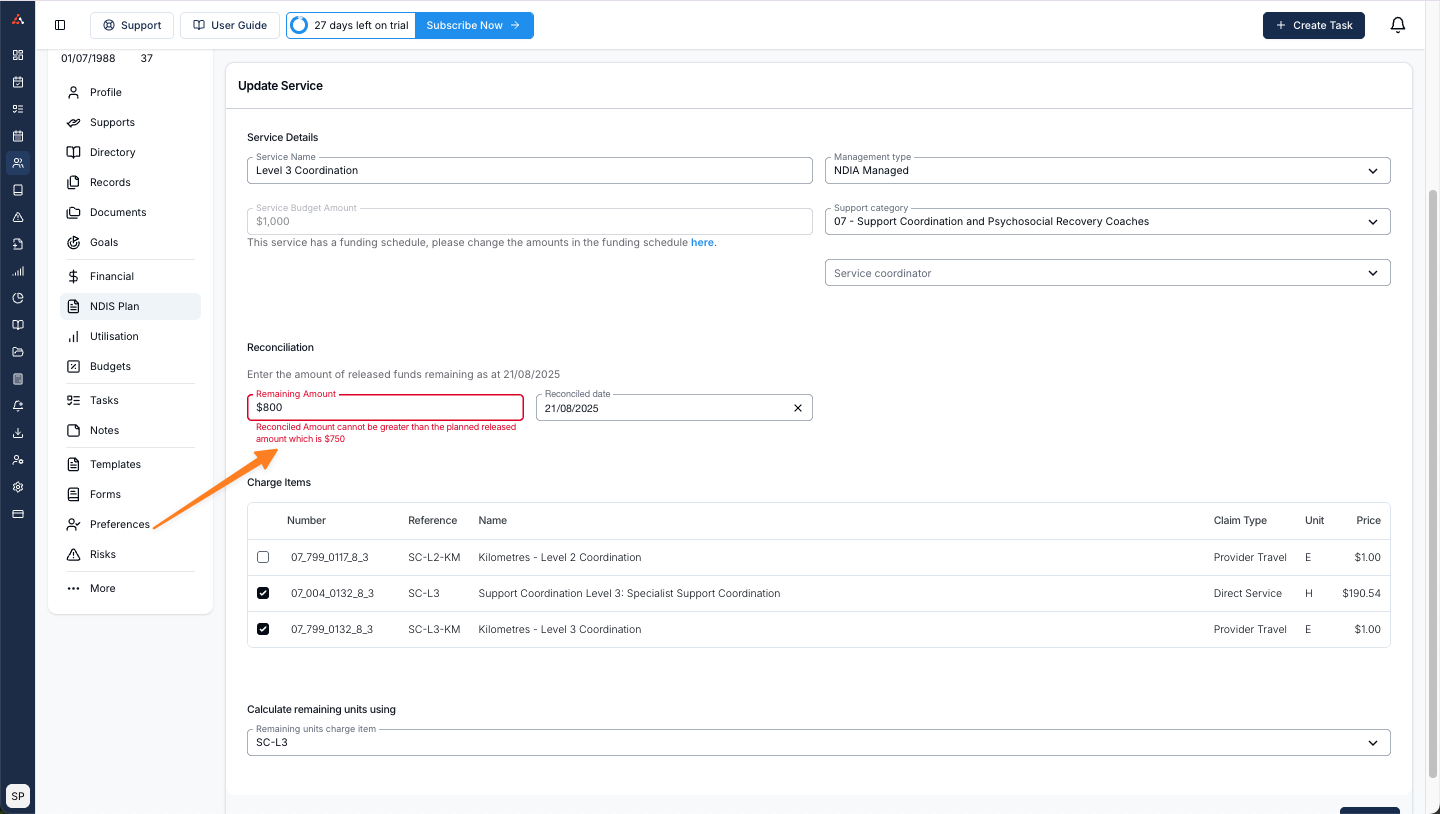Screen dimensions: 1440x814
Task: Open the Management type dropdown
Action: (1107, 170)
